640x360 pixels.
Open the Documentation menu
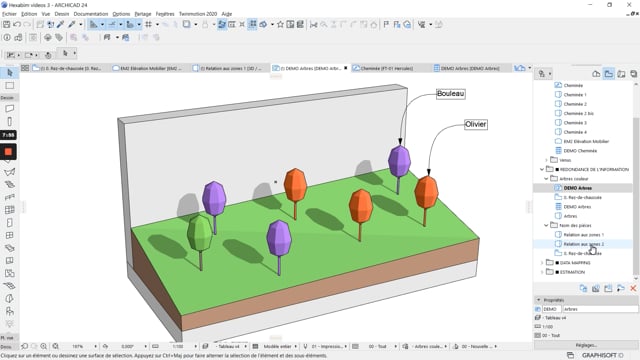[x=91, y=14]
